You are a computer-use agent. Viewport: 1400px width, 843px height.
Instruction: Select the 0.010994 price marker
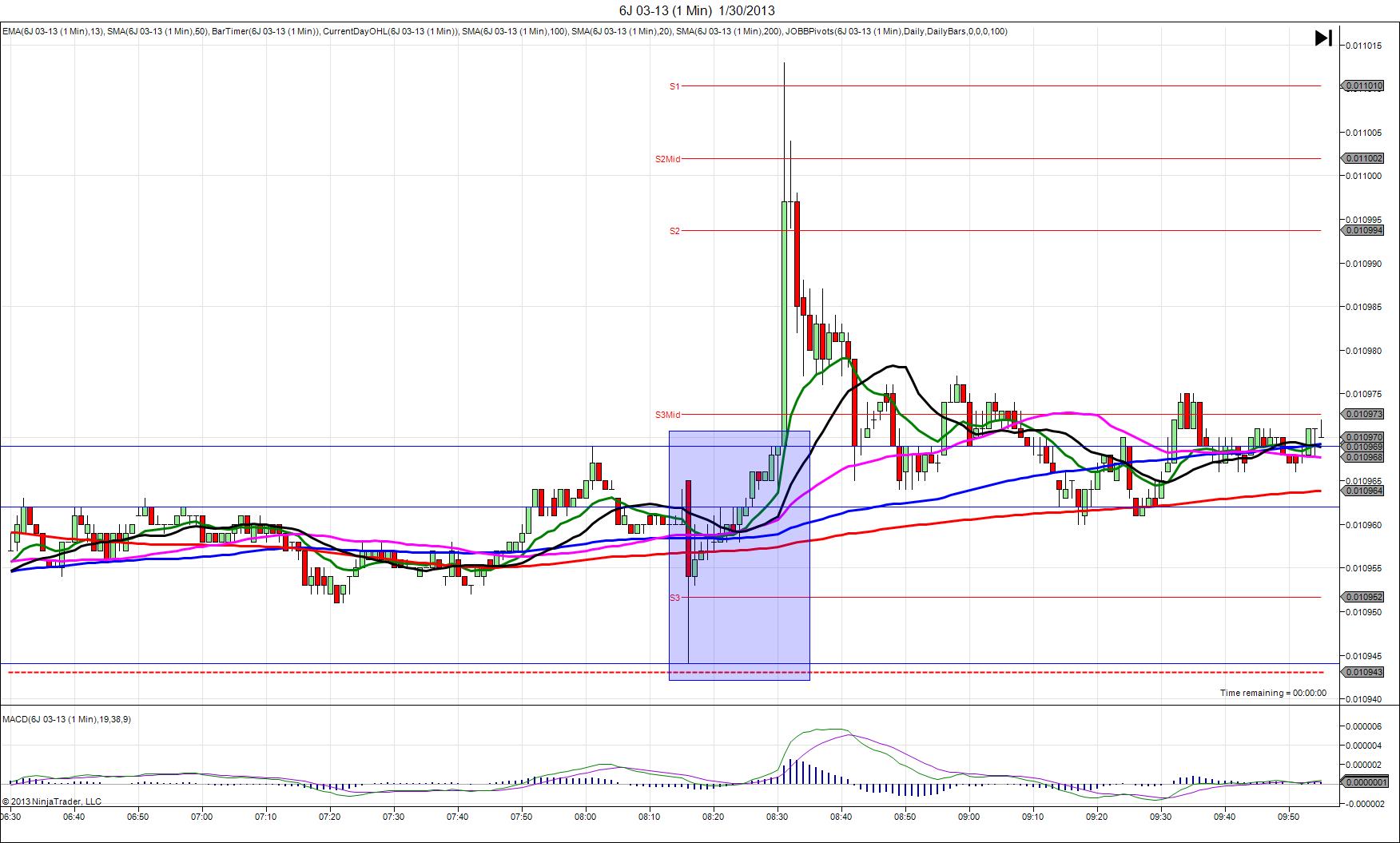[1362, 230]
